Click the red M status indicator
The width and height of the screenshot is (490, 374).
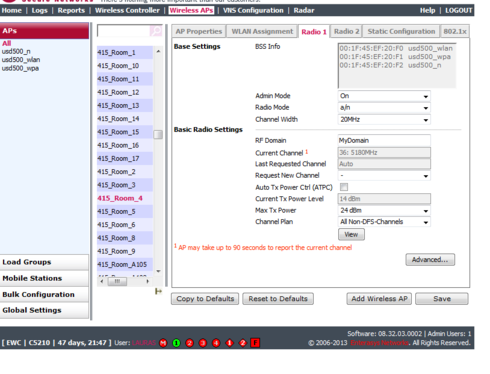(163, 343)
